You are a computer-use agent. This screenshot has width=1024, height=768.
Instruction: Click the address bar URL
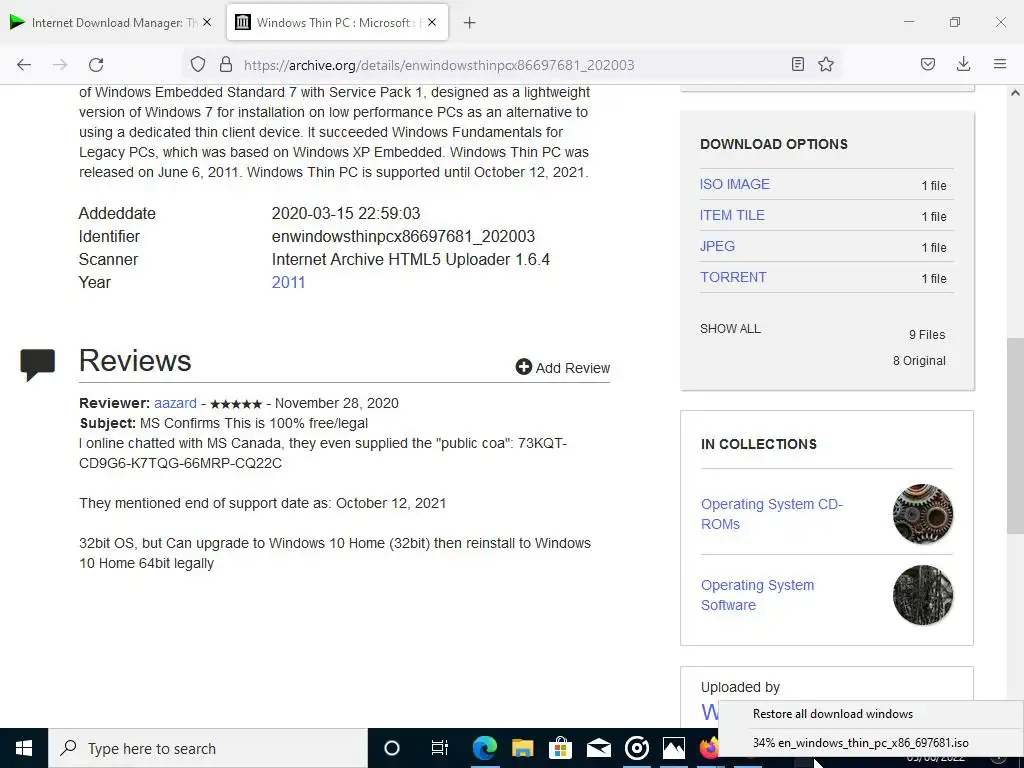pos(439,65)
